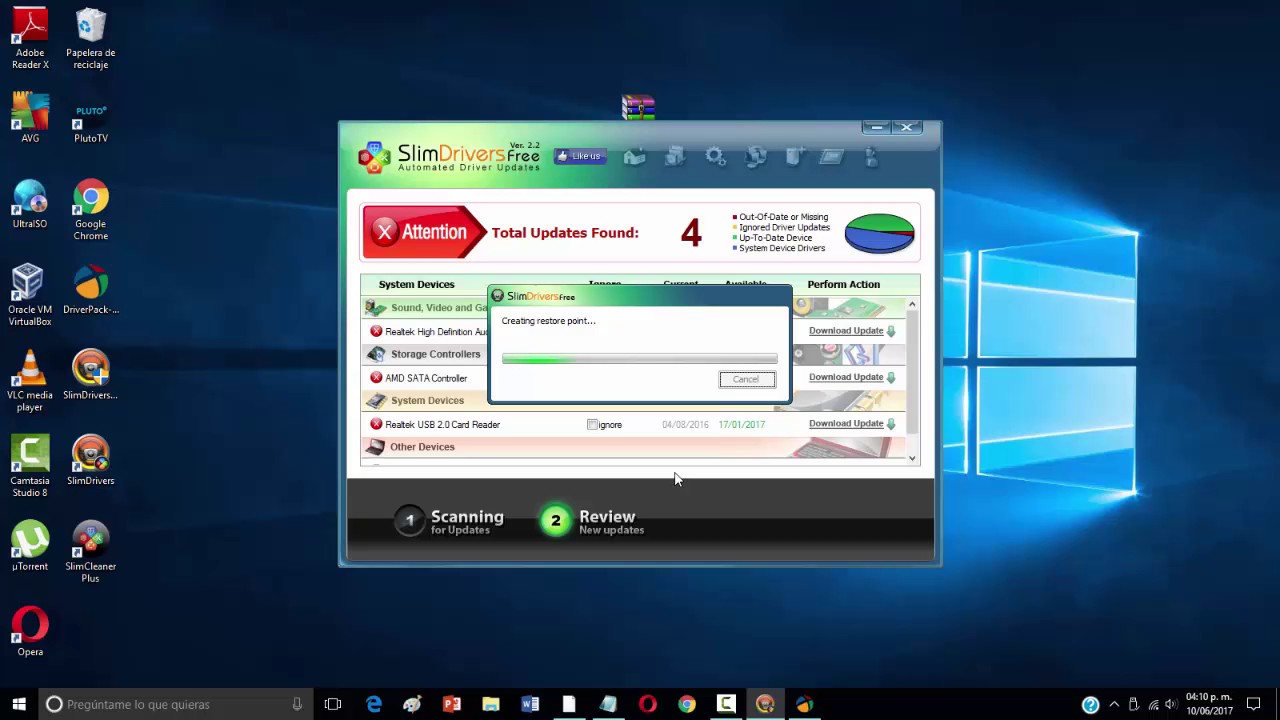Open Papelera de reciclaje desktop icon
This screenshot has width=1280, height=720.
(x=91, y=38)
